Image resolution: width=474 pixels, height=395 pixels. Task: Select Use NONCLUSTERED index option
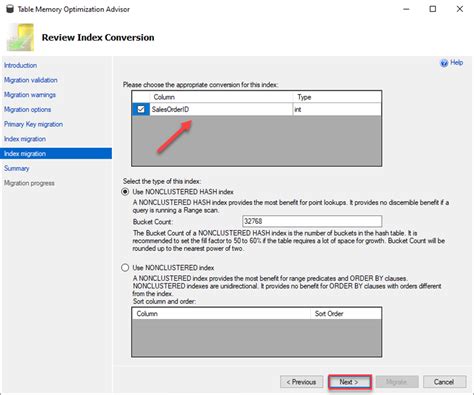click(125, 268)
